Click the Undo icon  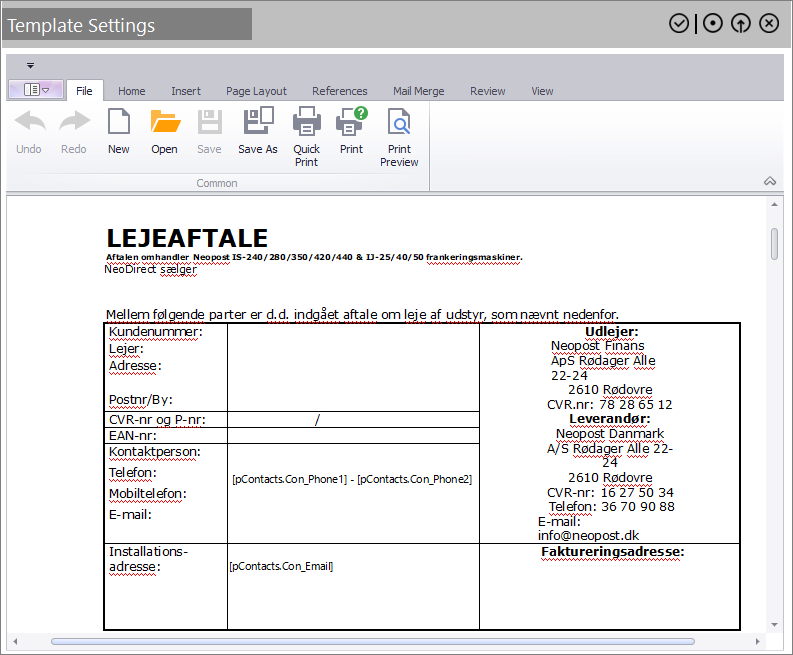[x=29, y=122]
